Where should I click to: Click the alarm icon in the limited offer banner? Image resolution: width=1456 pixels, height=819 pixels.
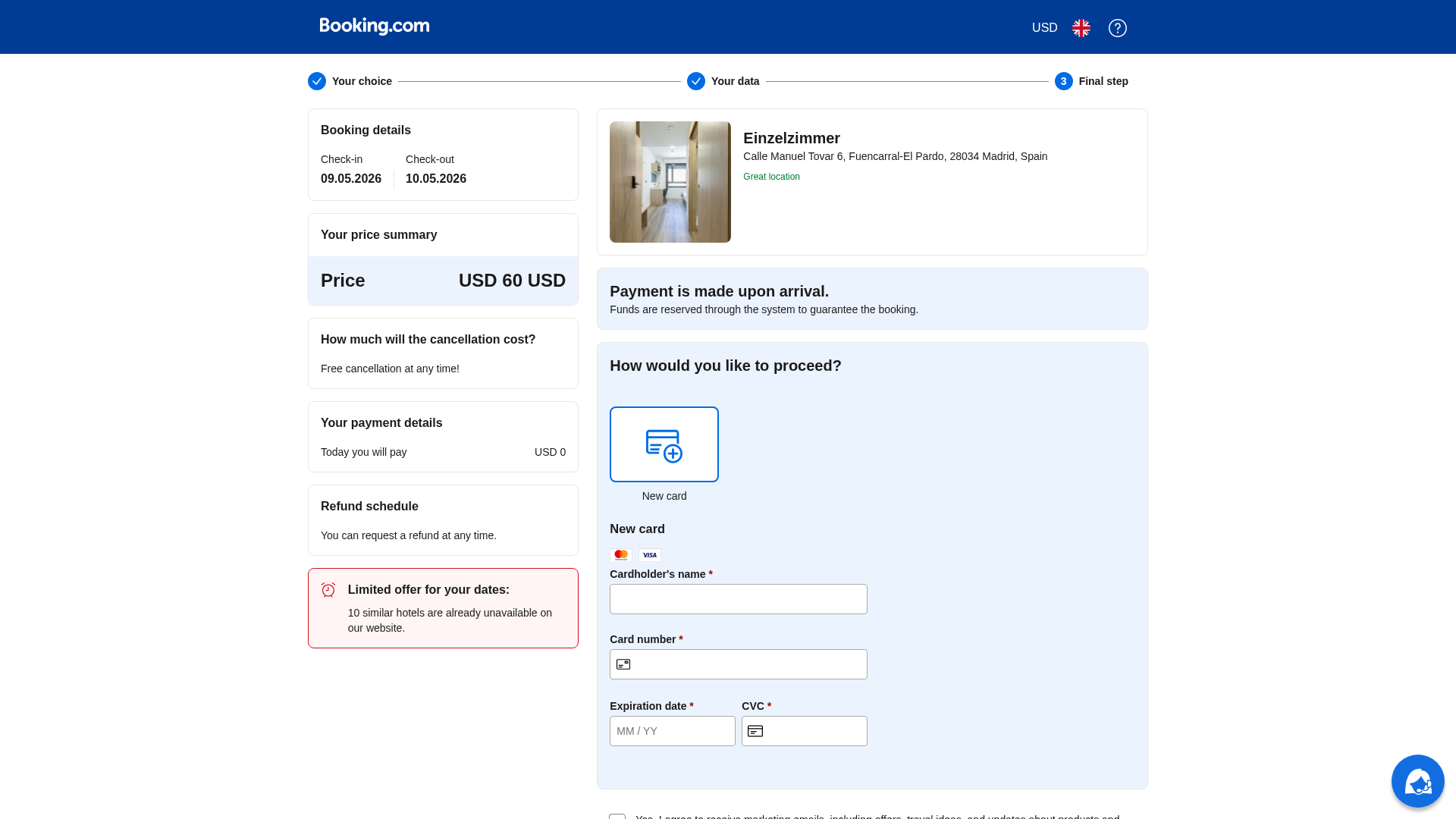(328, 589)
